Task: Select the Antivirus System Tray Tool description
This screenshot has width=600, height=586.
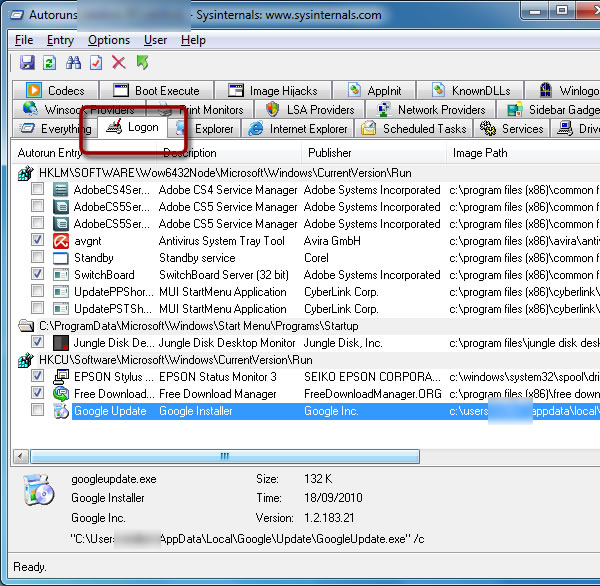Action: [x=222, y=241]
